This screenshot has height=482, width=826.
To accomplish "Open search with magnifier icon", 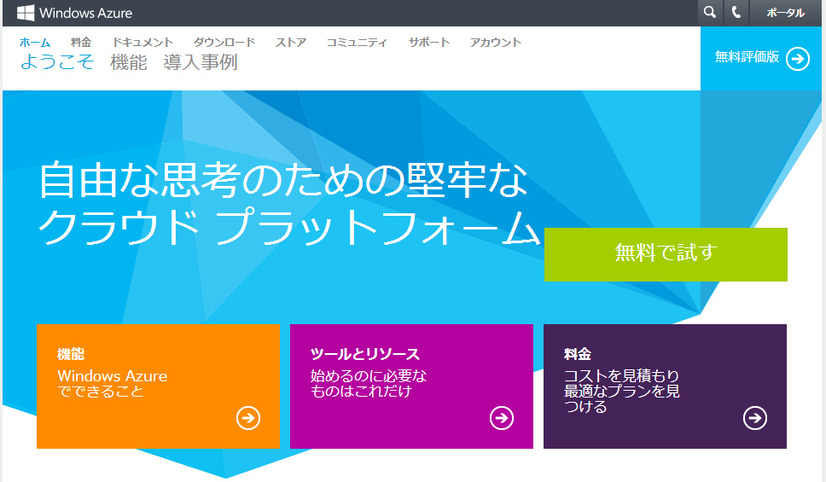I will coord(710,13).
